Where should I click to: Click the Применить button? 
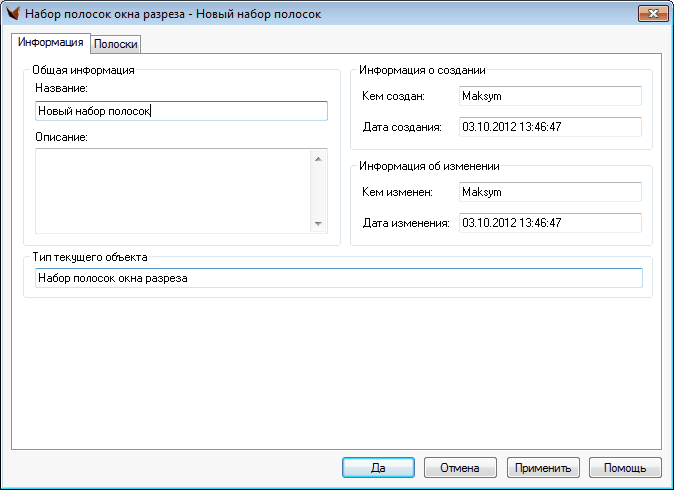pos(543,467)
